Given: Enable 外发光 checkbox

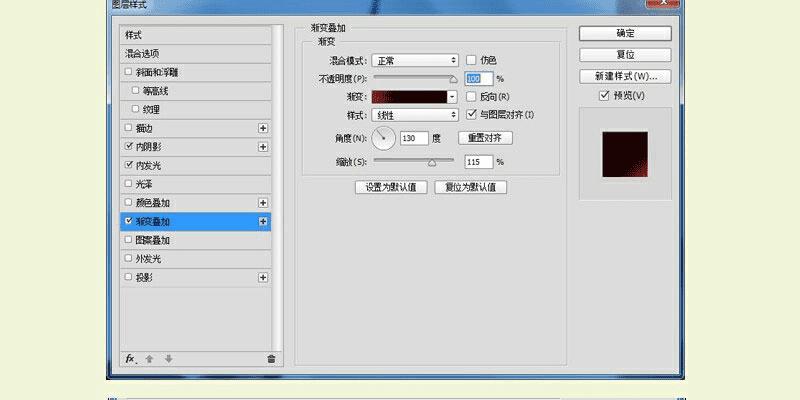Looking at the screenshot, I should (129, 258).
